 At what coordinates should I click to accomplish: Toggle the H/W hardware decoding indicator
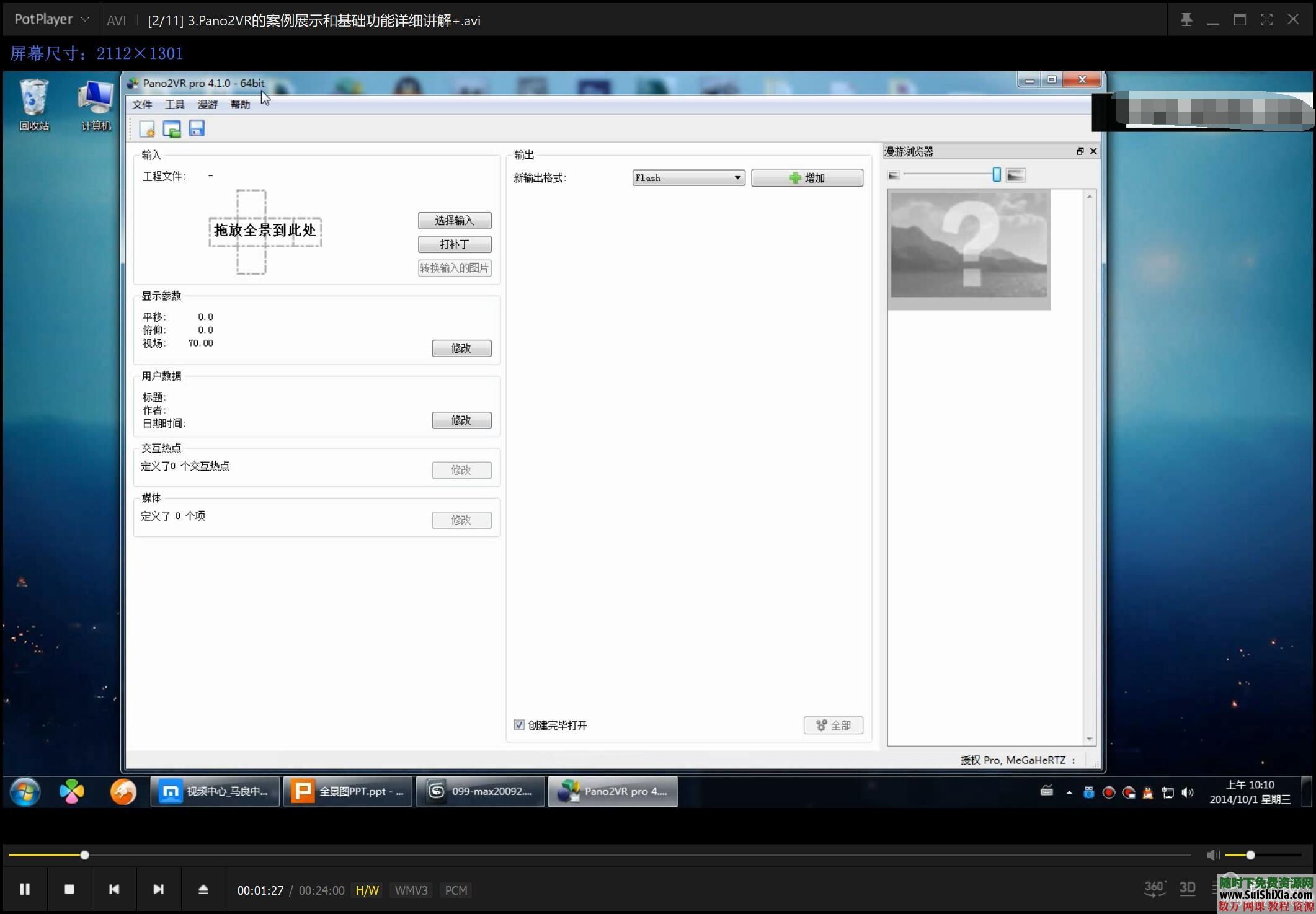367,890
